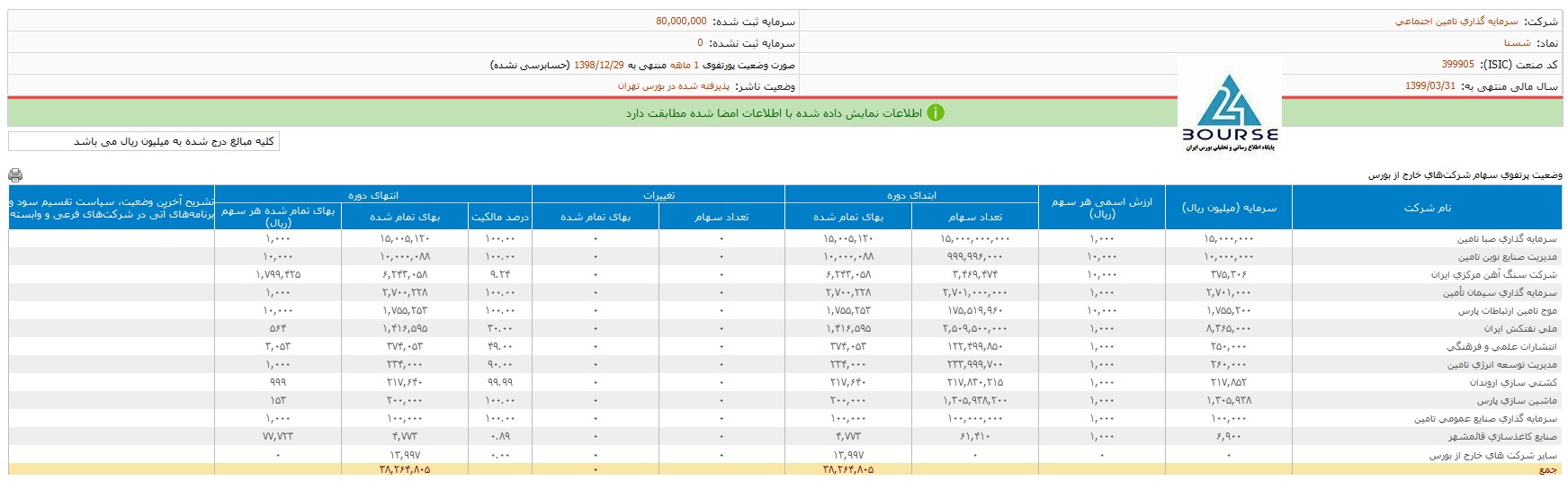The height and width of the screenshot is (481, 1568).
Task: Select the registered capital value 80,000,000
Action: (x=681, y=22)
